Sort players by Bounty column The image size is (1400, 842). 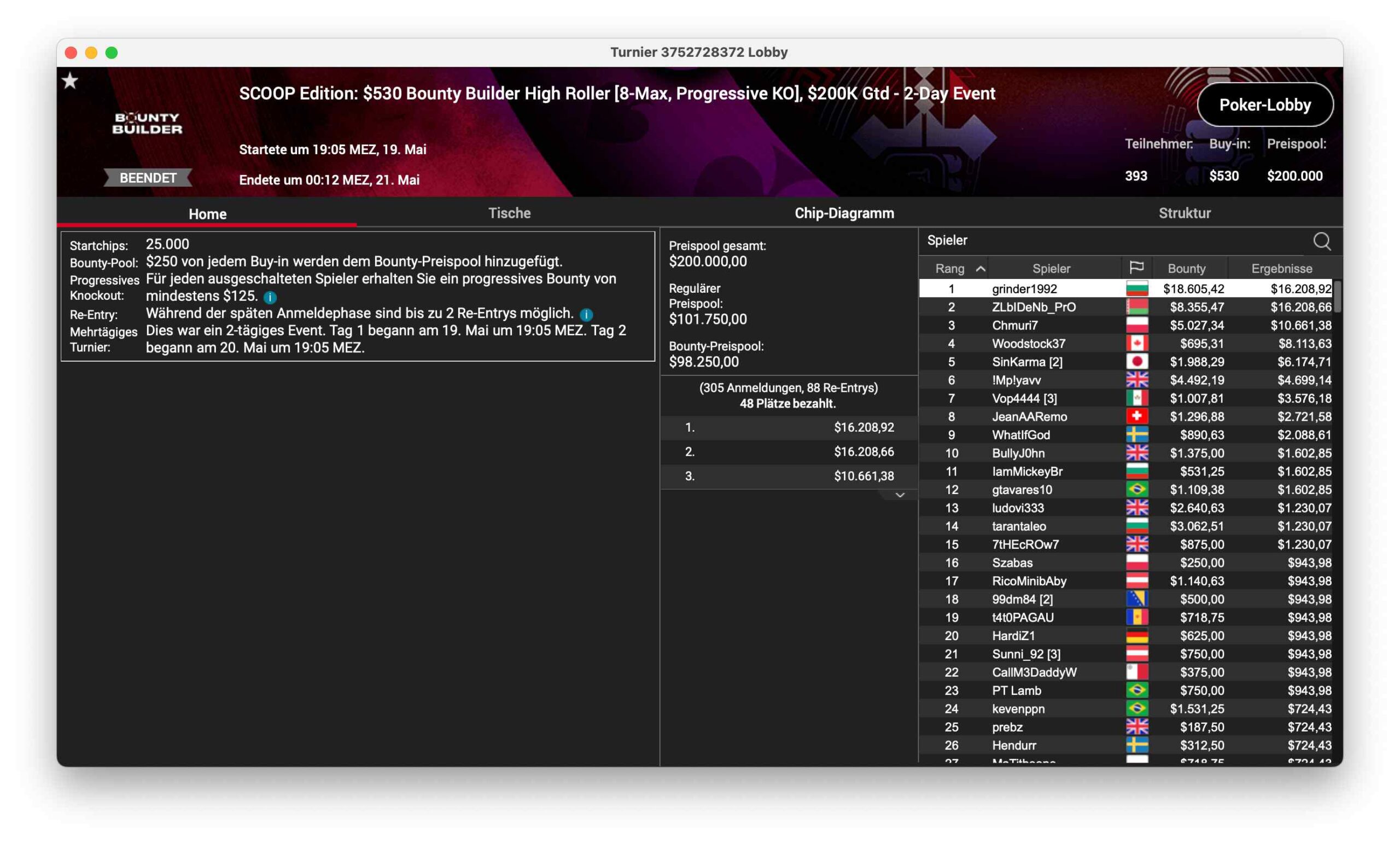[x=1186, y=269]
